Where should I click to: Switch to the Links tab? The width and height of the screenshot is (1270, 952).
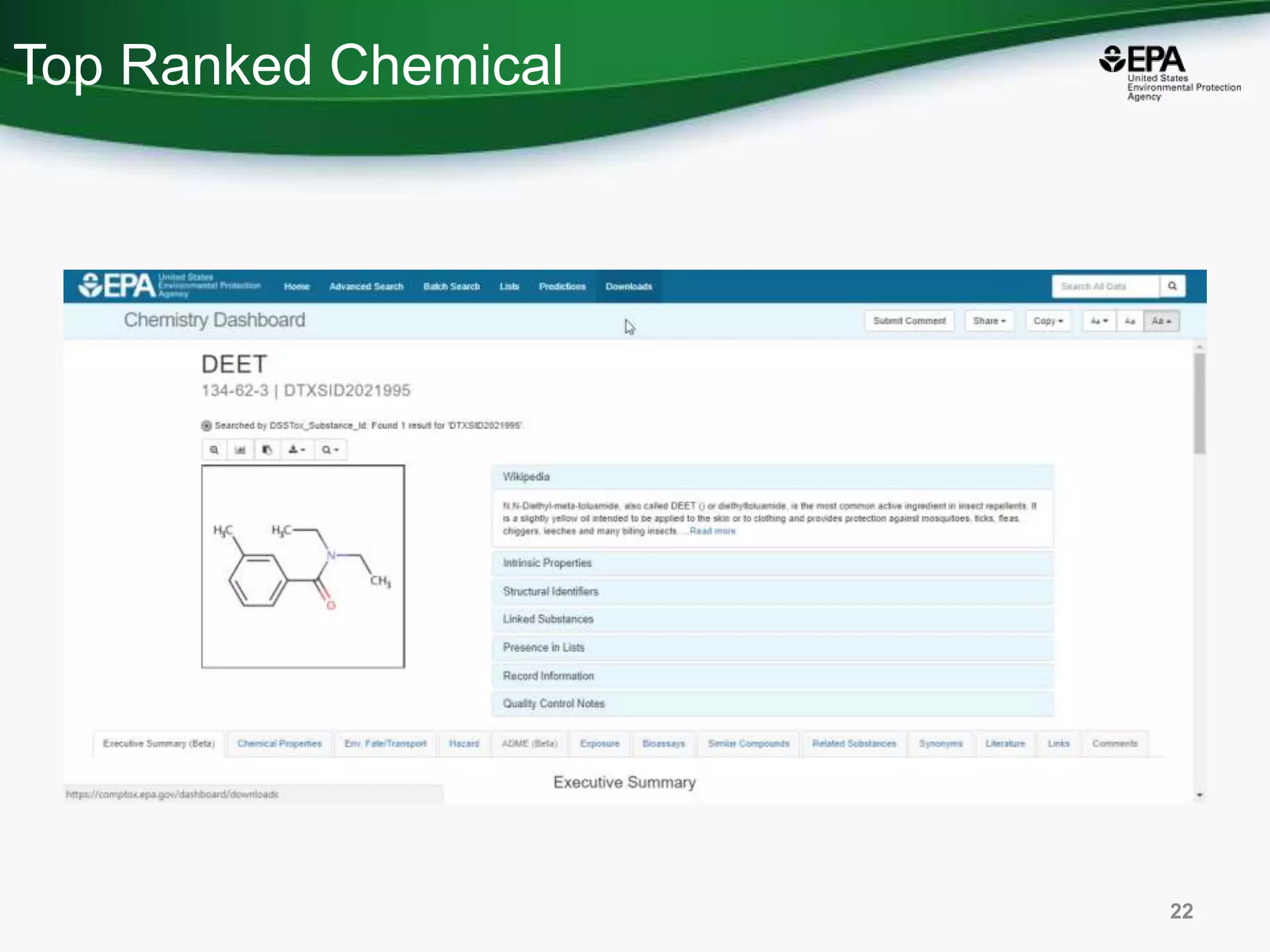coord(1059,744)
